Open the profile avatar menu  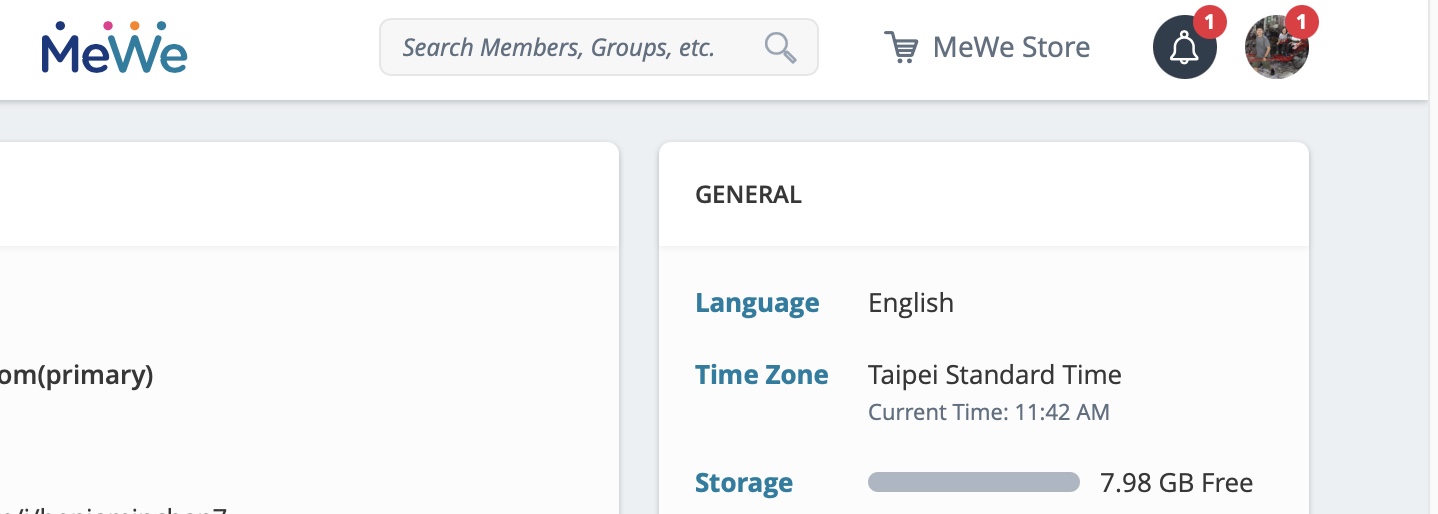click(1276, 49)
